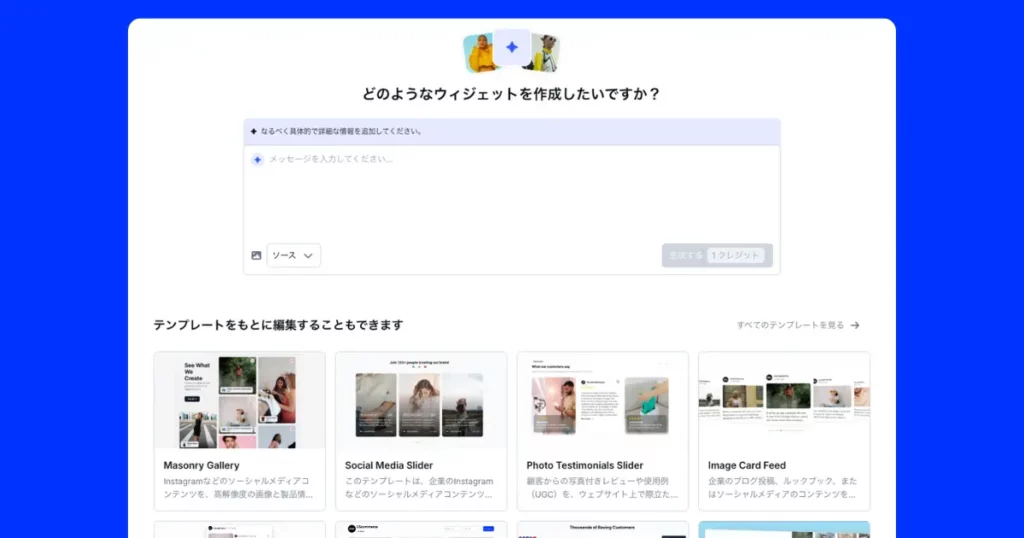This screenshot has width=1024, height=538.
Task: Select the Masonry Gallery template thumbnail
Action: click(240, 401)
